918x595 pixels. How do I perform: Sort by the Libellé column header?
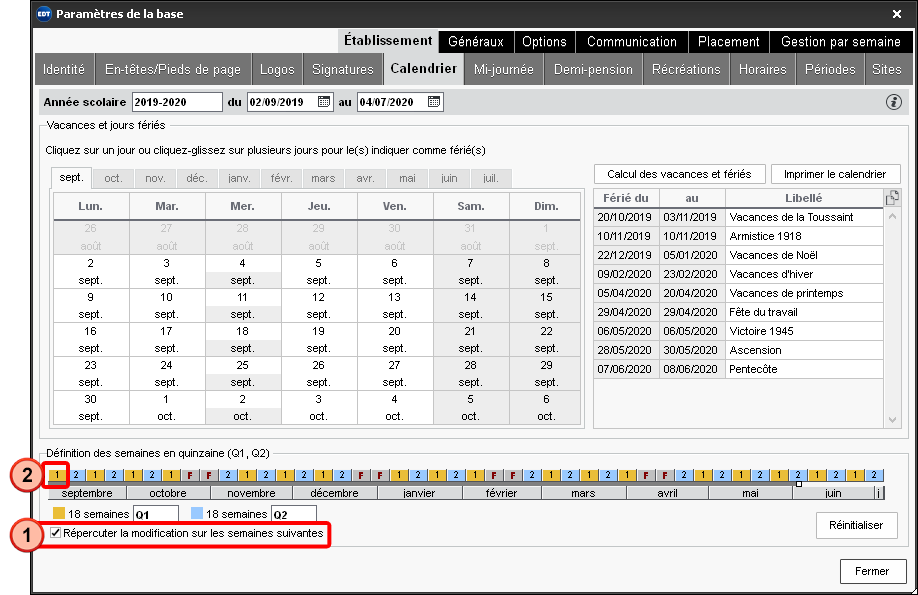pyautogui.click(x=804, y=198)
